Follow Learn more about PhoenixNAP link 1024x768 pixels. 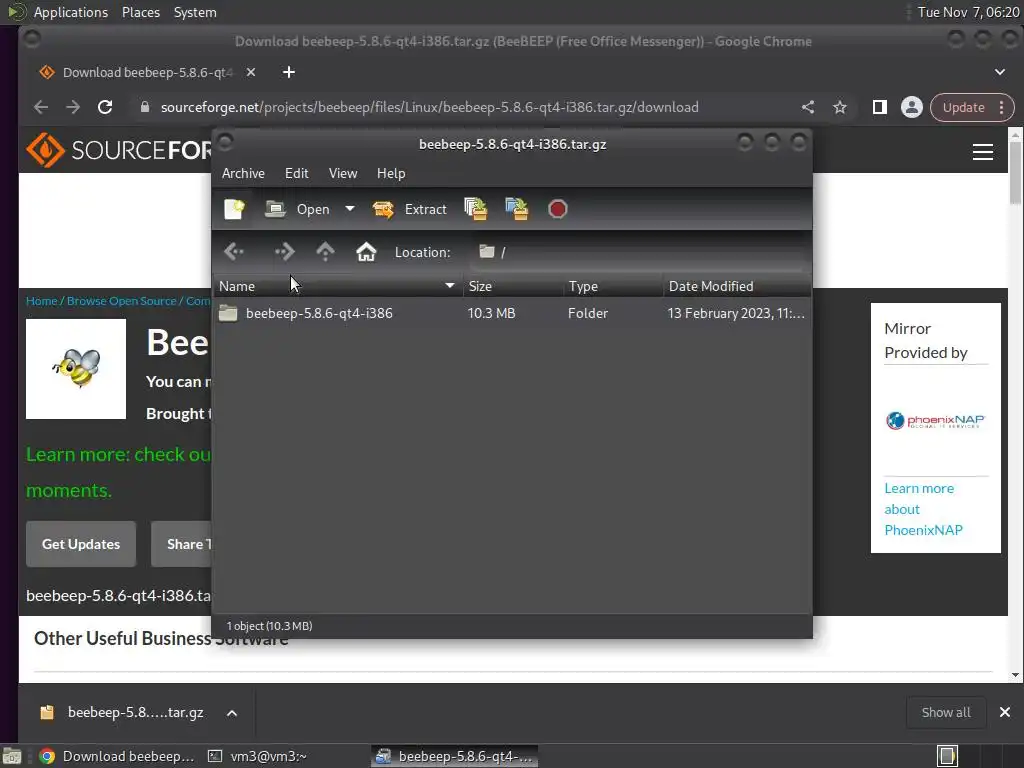pos(923,509)
